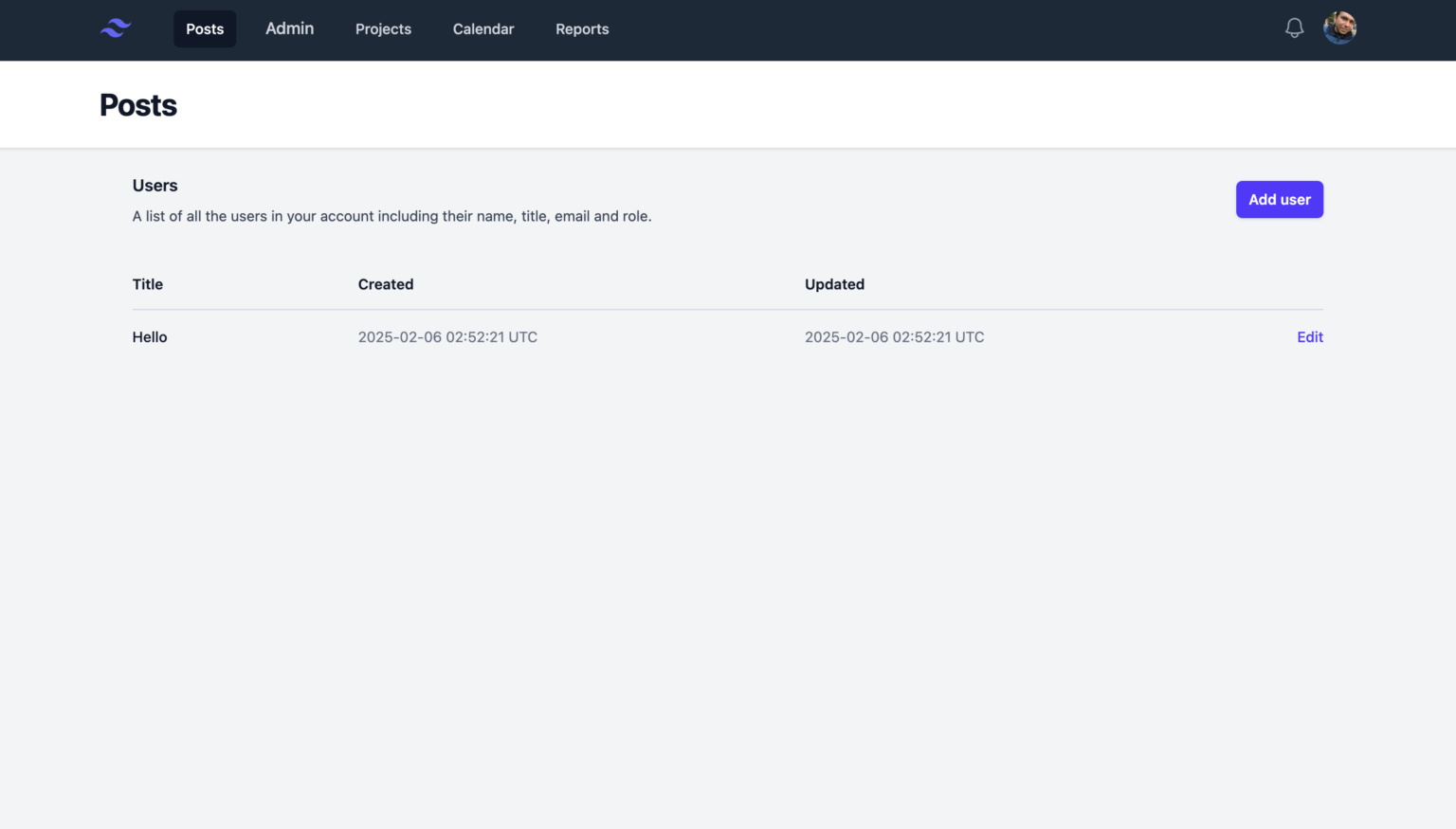Screen dimensions: 1456x829
Task: Click the Created date of the Hello row
Action: point(447,337)
